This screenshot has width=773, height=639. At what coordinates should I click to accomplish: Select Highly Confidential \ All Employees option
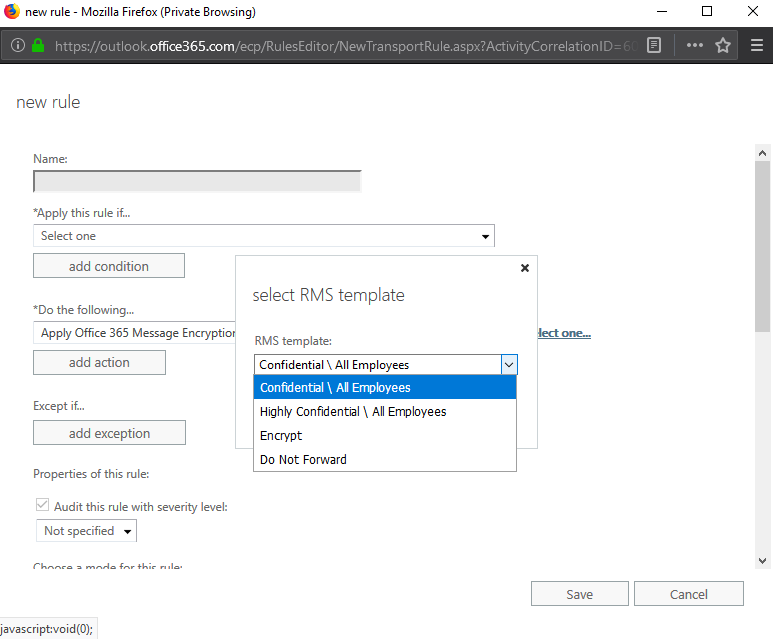[385, 412]
